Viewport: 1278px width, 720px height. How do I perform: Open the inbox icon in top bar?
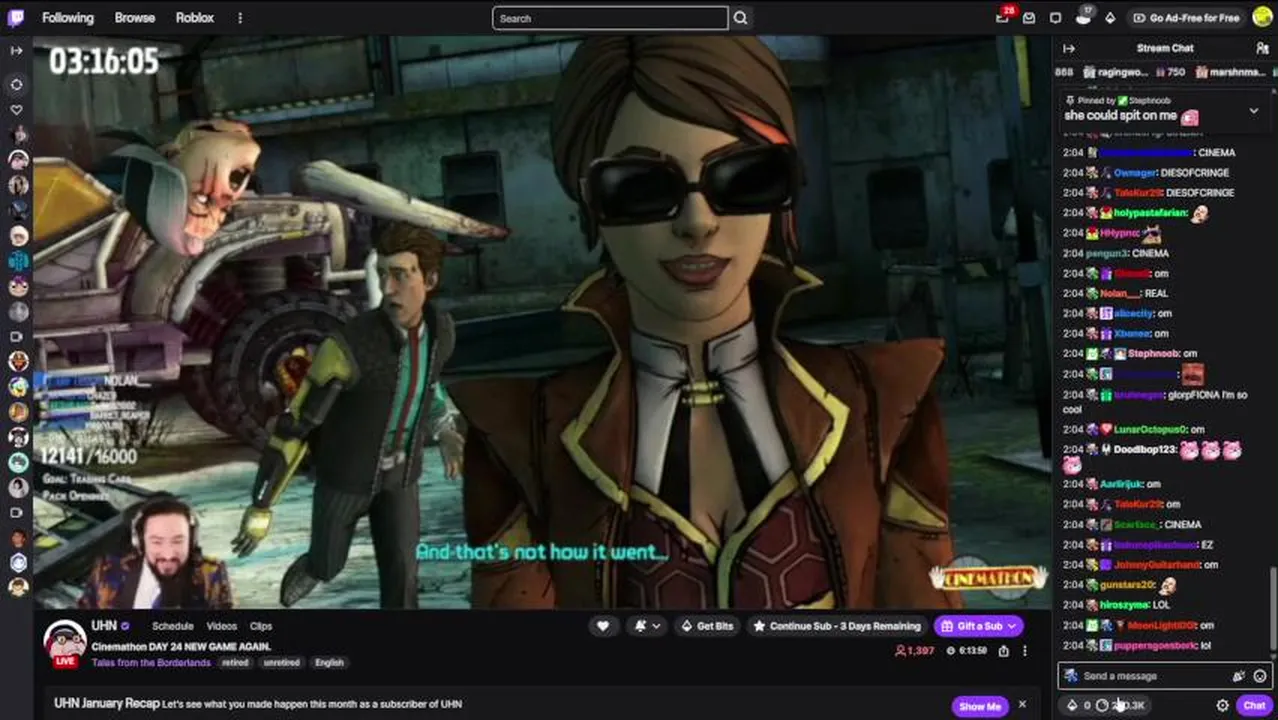click(x=1029, y=18)
